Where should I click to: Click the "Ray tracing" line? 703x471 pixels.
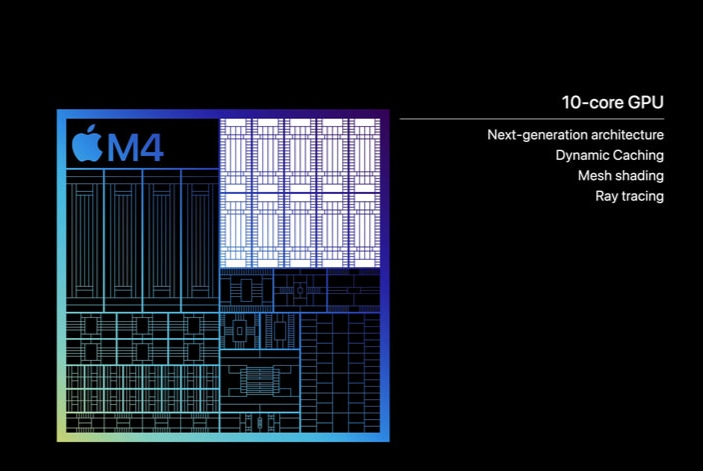point(629,196)
